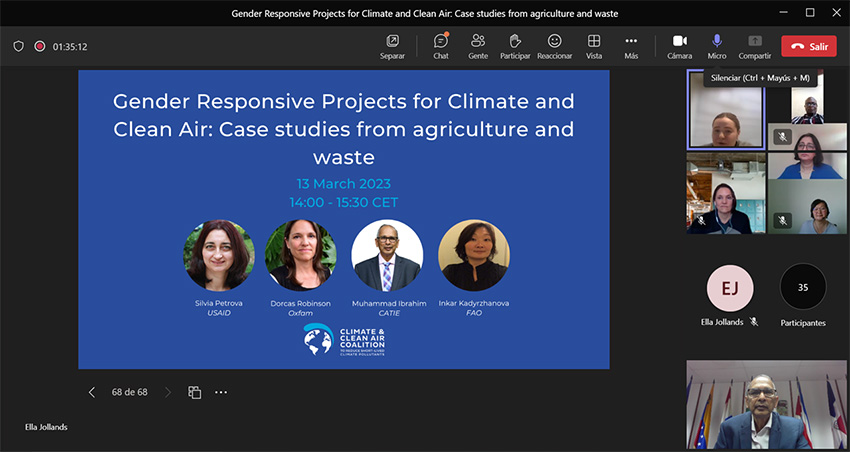Click muted mic icon beside Ella Jollands

pyautogui.click(x=754, y=322)
